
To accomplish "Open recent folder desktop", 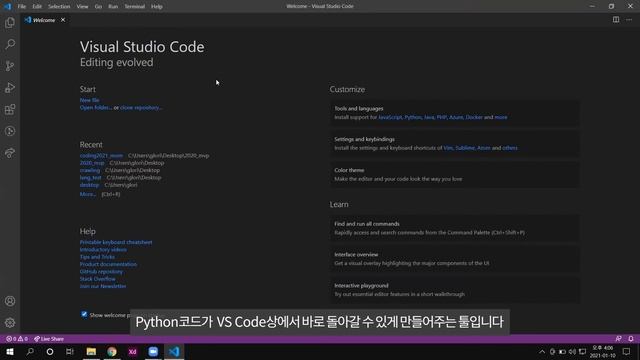I will click(x=89, y=185).
